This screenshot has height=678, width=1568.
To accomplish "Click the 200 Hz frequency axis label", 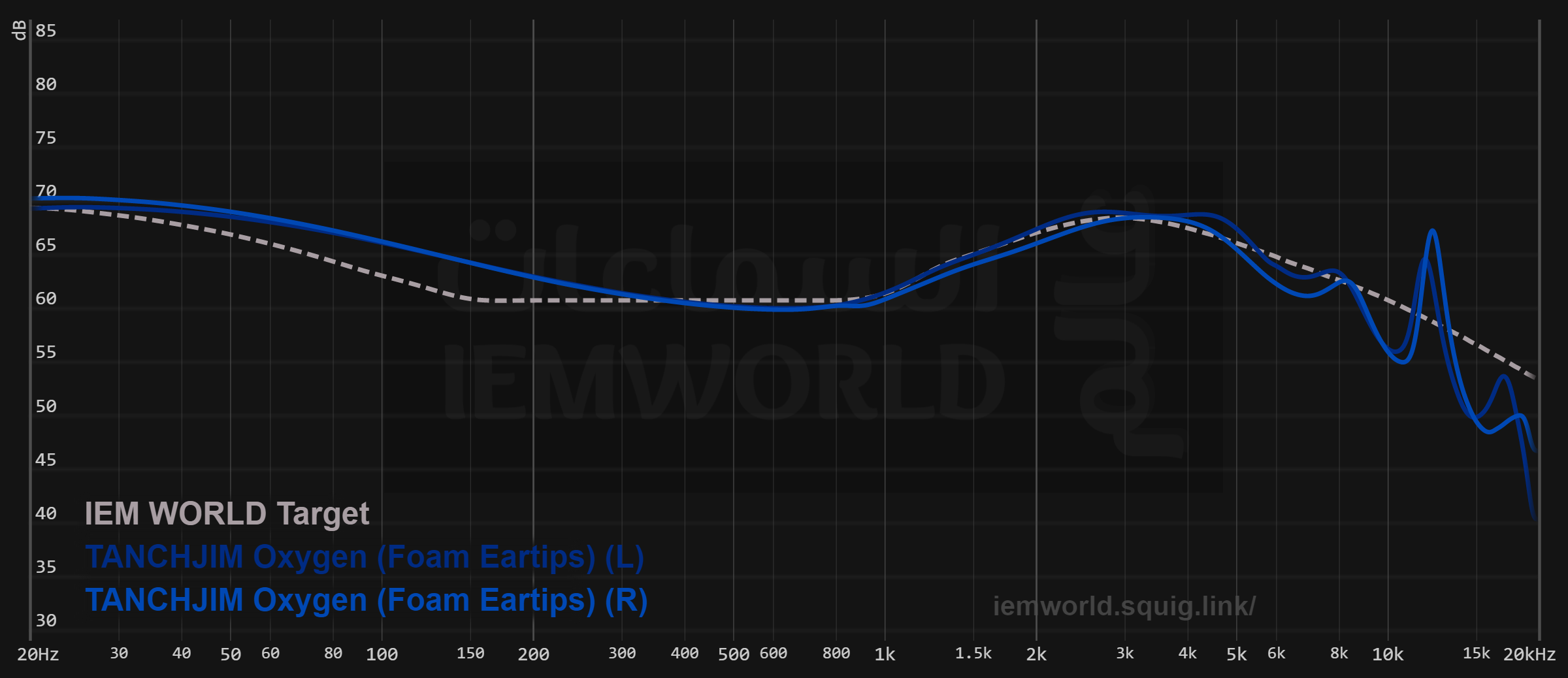I will [x=533, y=654].
